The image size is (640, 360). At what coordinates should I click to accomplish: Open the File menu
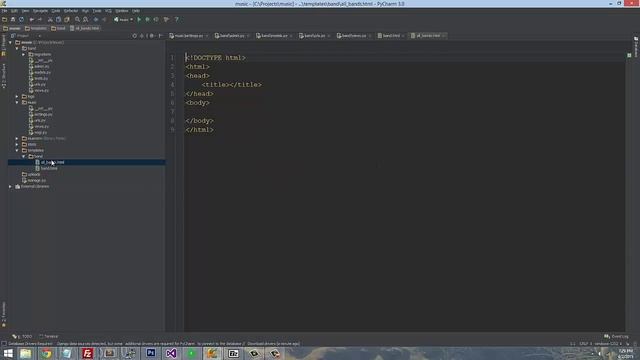pyautogui.click(x=4, y=11)
